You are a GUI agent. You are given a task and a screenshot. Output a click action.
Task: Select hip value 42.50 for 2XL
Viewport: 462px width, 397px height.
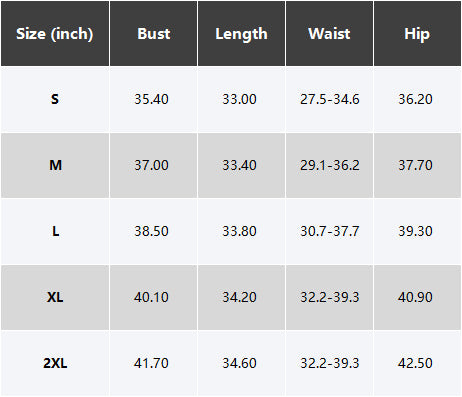(x=415, y=363)
